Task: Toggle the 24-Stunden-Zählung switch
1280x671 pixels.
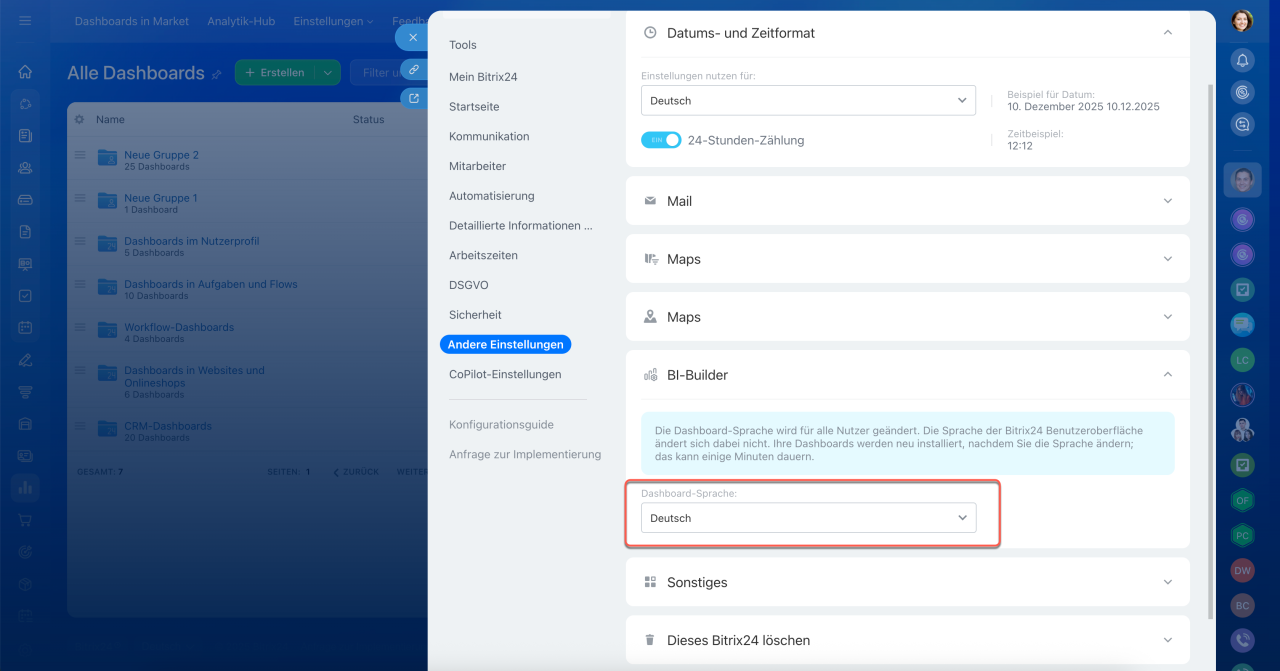Action: 661,140
